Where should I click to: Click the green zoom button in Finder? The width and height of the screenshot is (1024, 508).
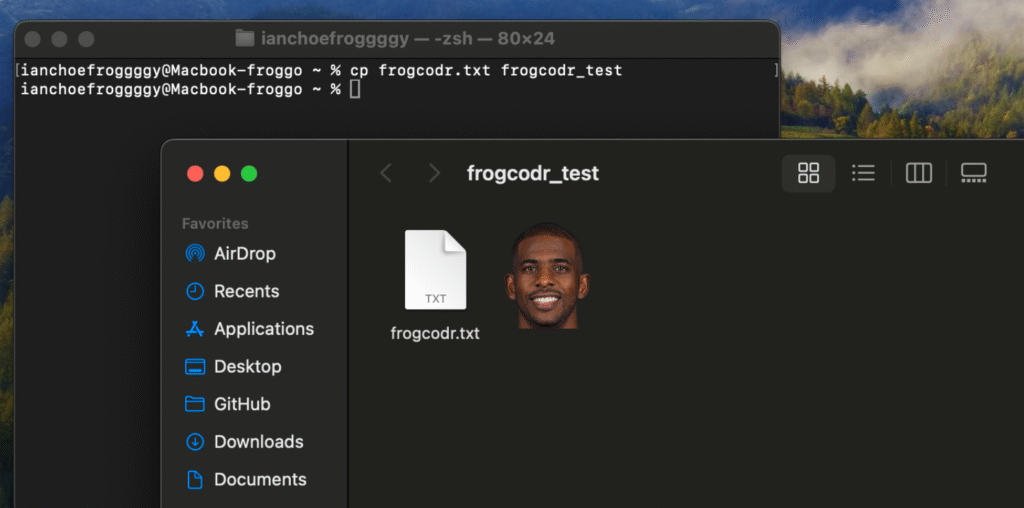click(249, 174)
